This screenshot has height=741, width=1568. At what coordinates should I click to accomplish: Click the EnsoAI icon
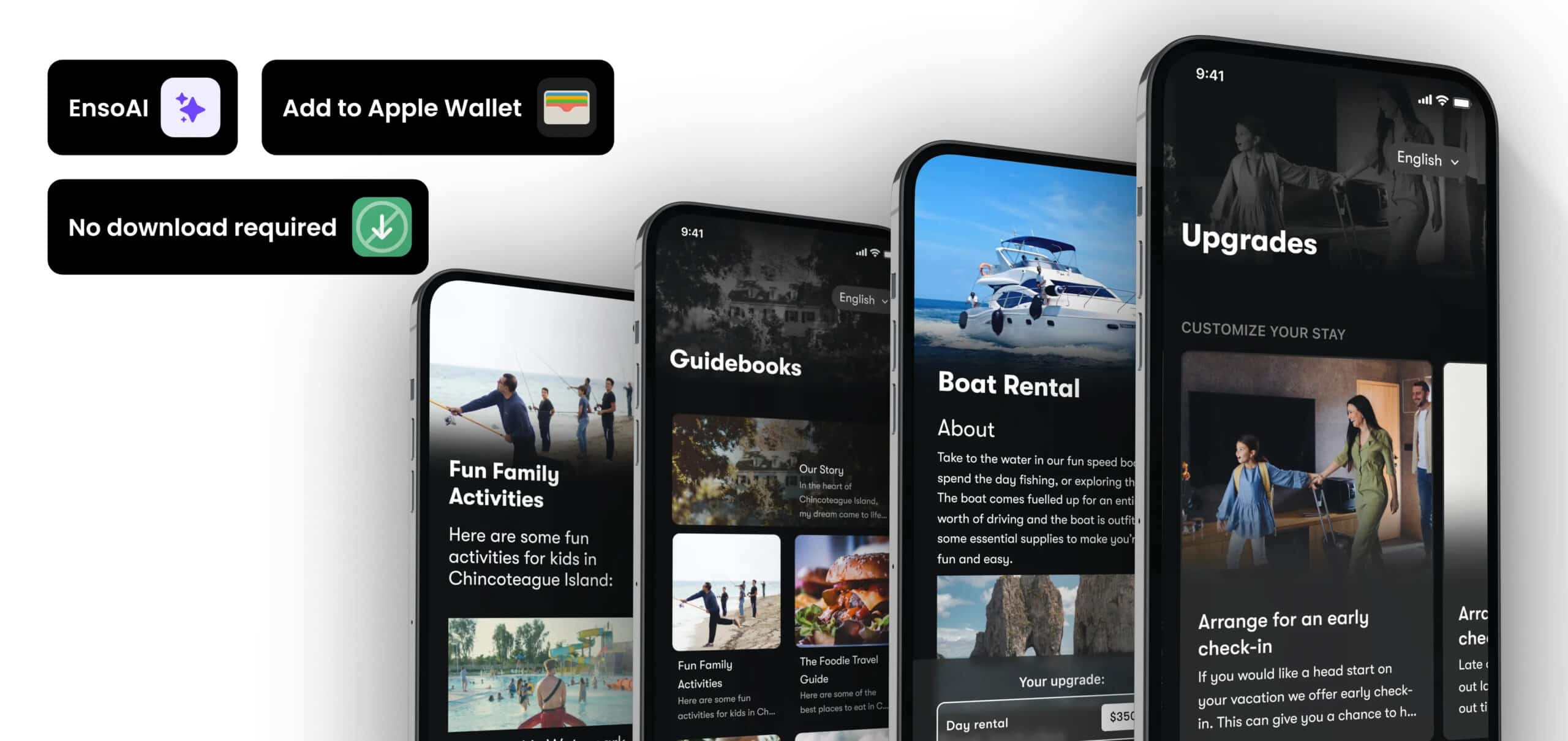point(190,107)
